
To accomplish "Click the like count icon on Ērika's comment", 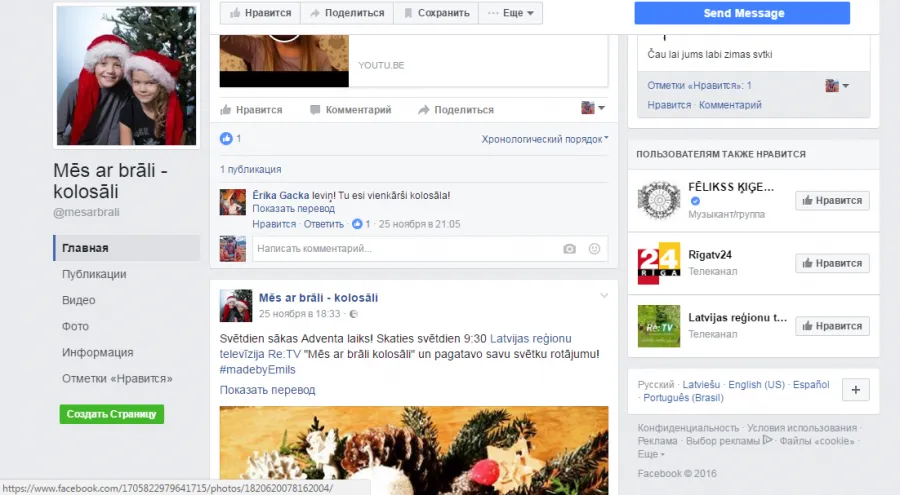I will point(357,224).
